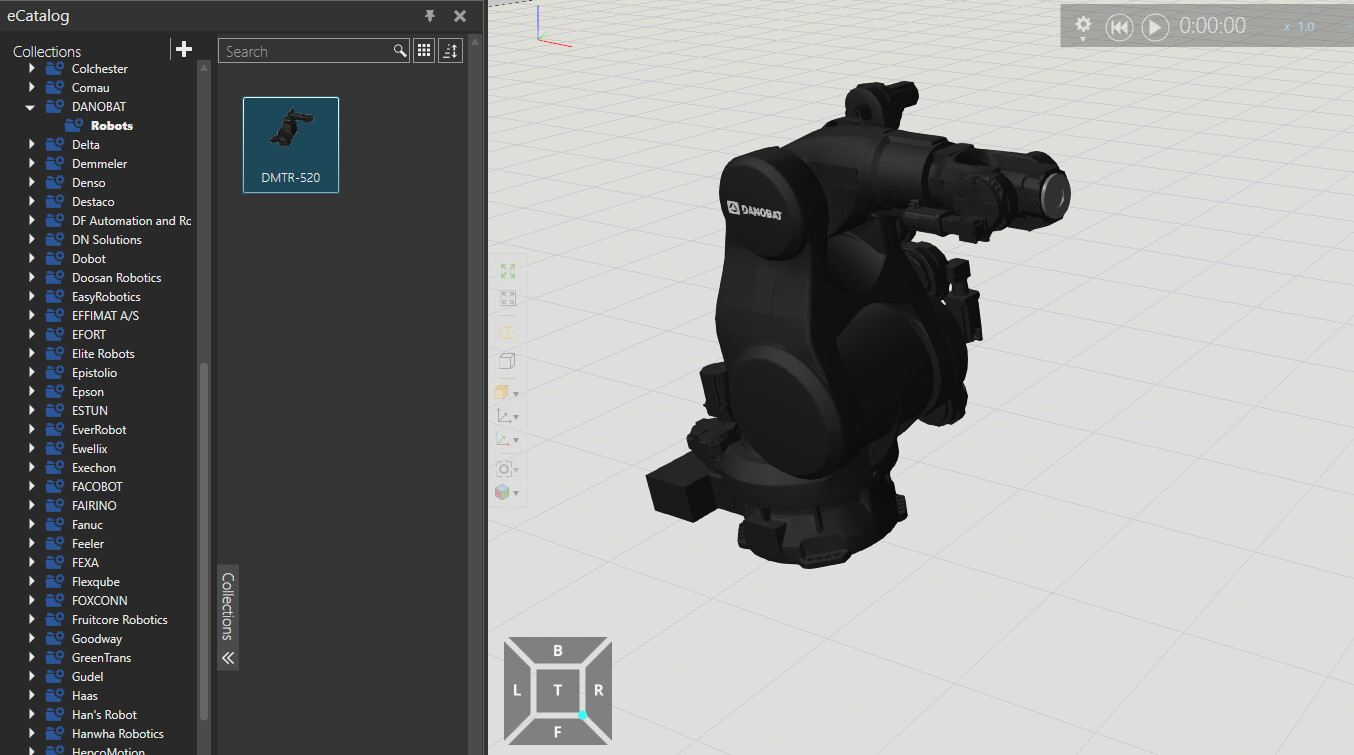Select DF Automation and Rc collection
Viewport: 1354px width, 755px height.
pos(131,221)
